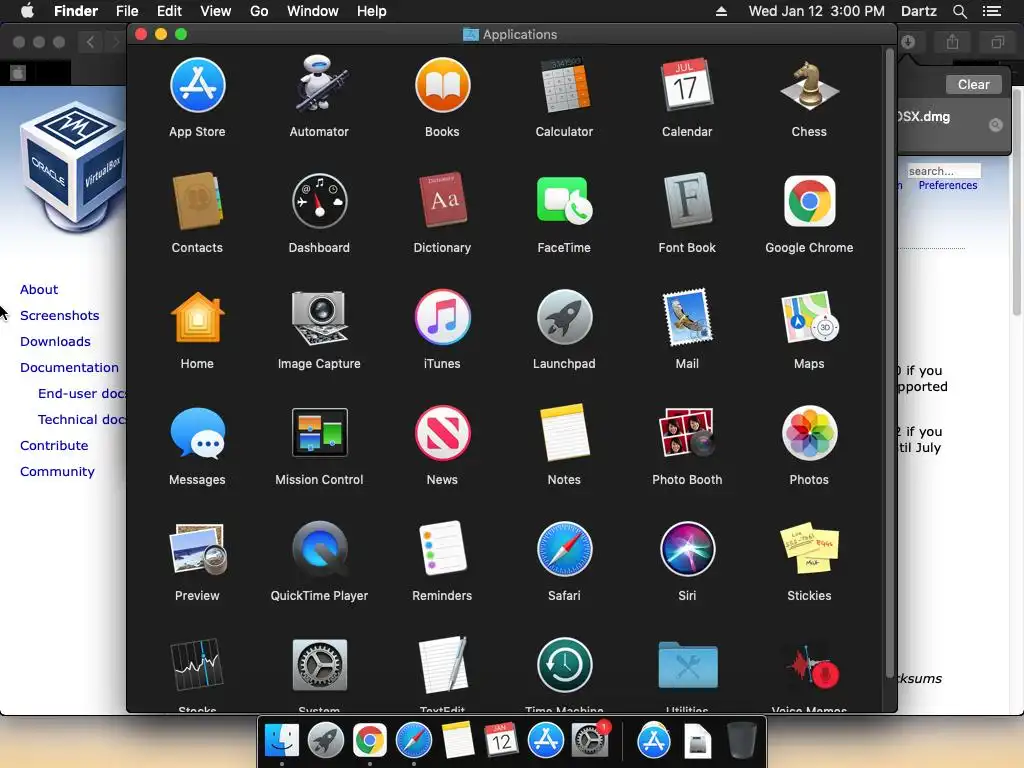Open Spotlight search in the menu bar

(959, 11)
